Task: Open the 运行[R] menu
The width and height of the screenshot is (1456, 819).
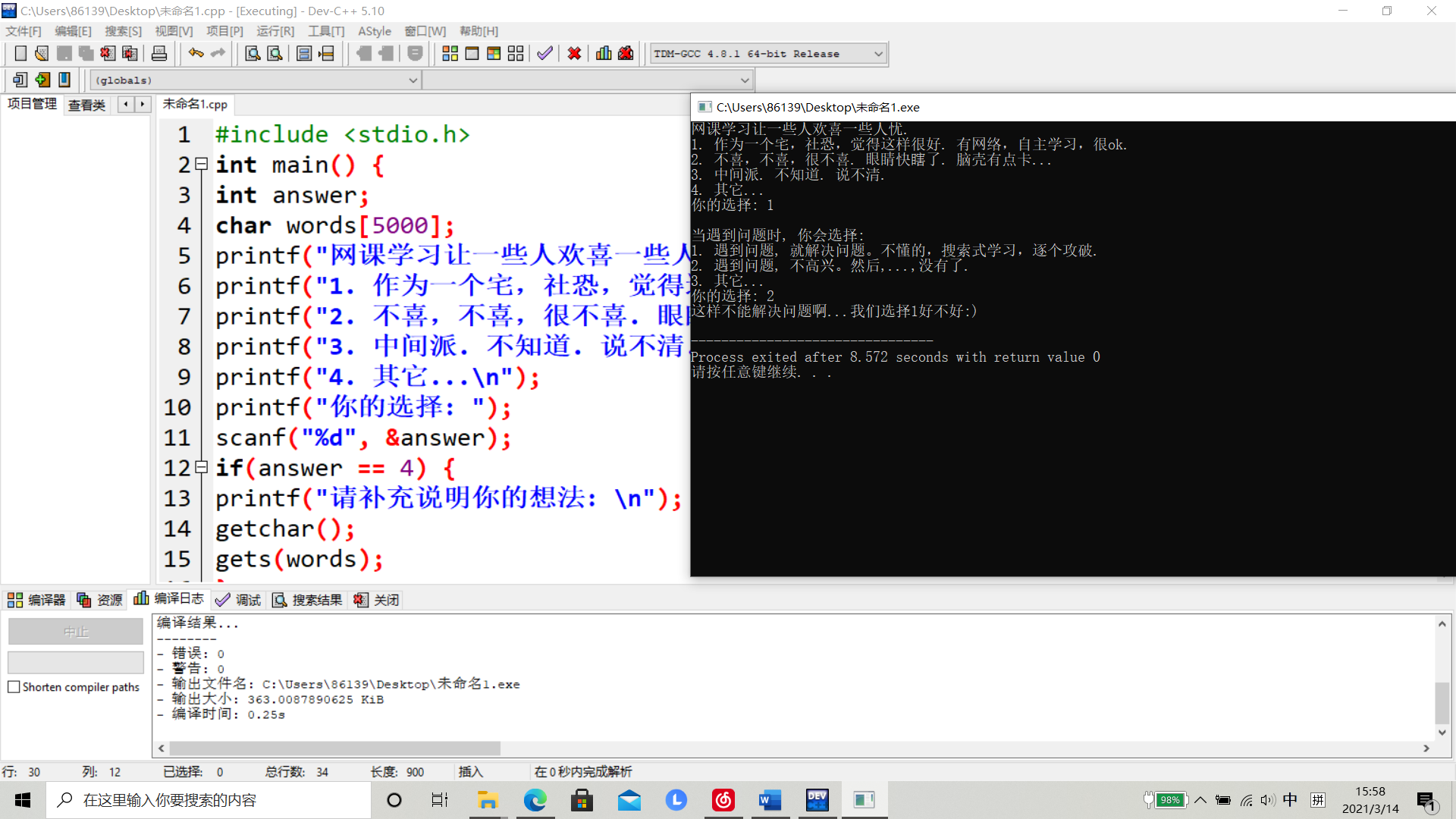Action: coord(275,31)
